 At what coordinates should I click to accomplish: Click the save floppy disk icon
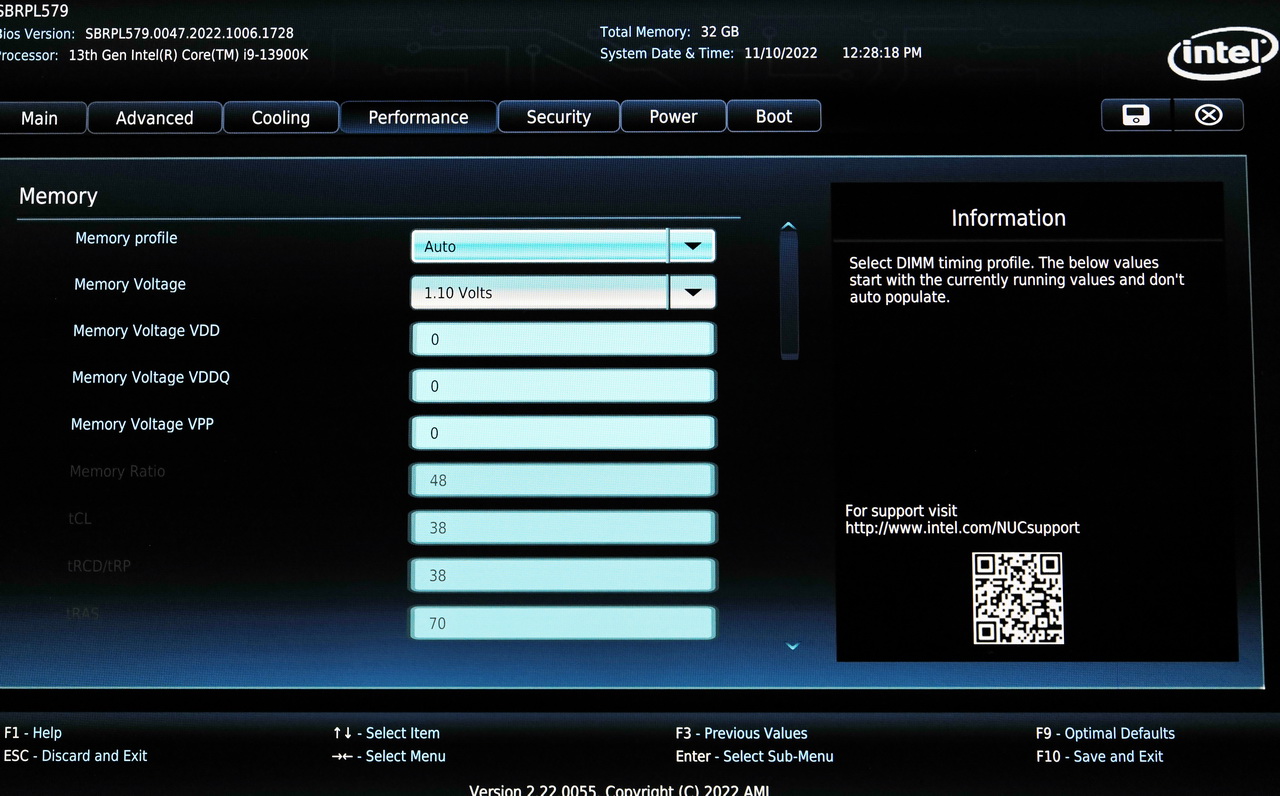[1136, 115]
